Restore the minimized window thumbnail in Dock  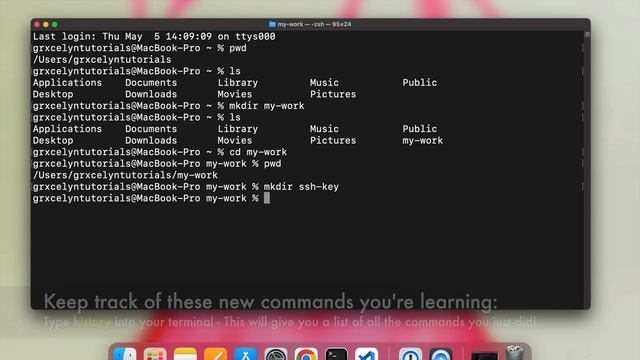[x=484, y=356]
